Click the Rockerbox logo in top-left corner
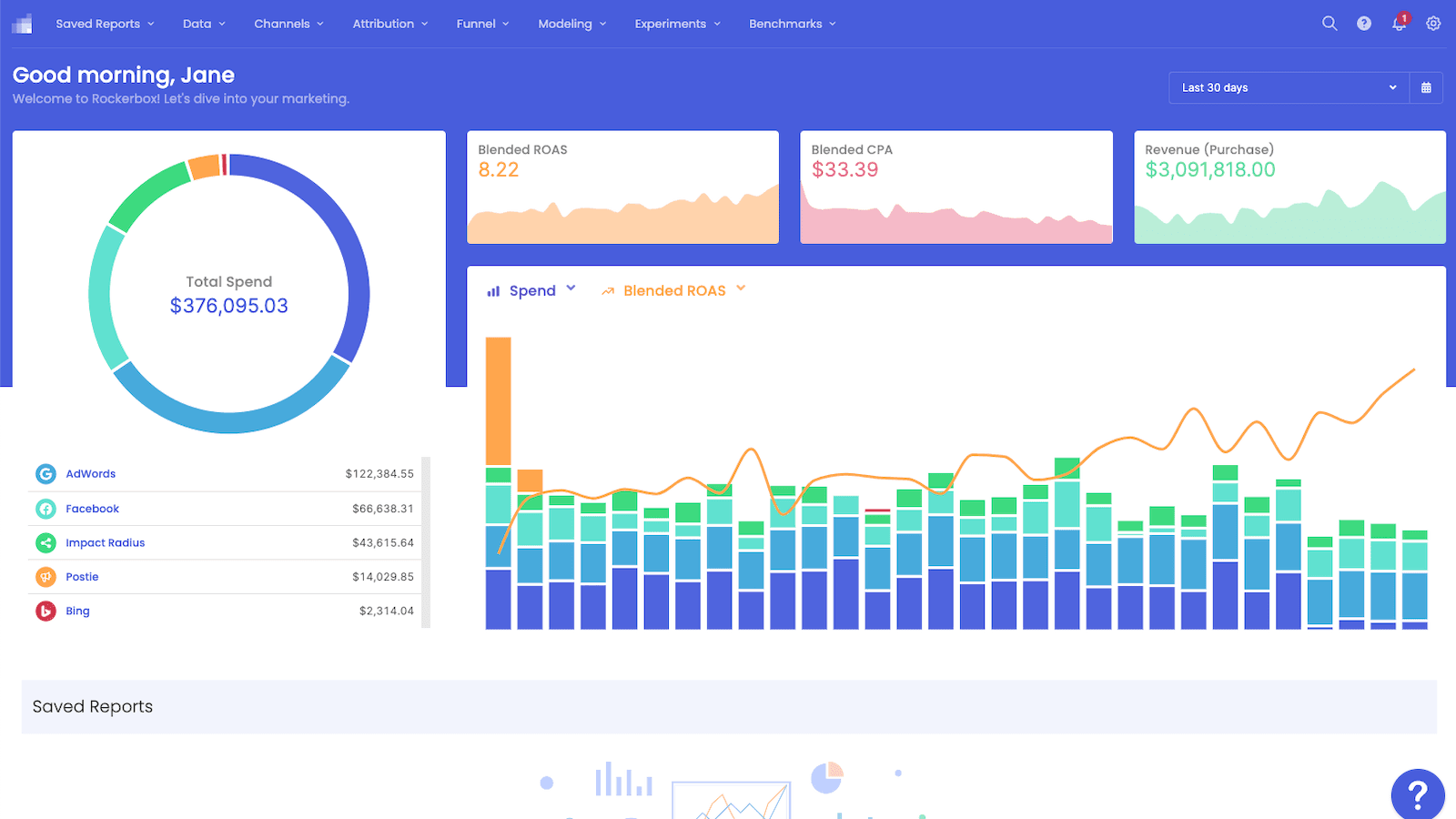 pos(22,23)
